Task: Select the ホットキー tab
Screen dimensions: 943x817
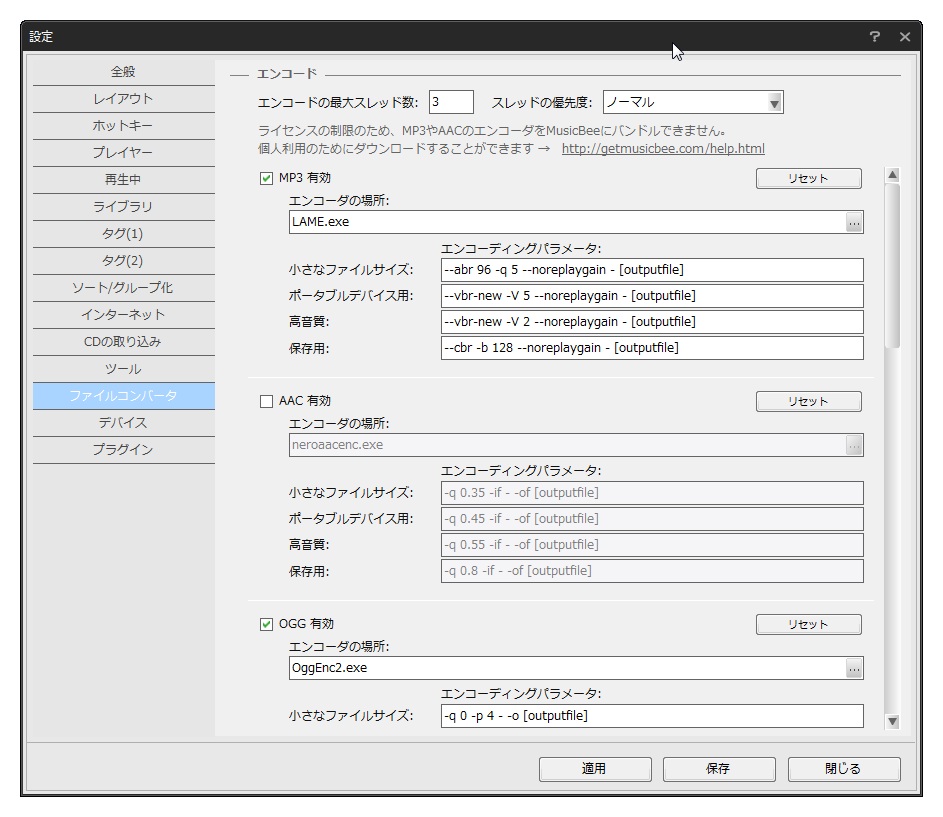Action: 123,126
